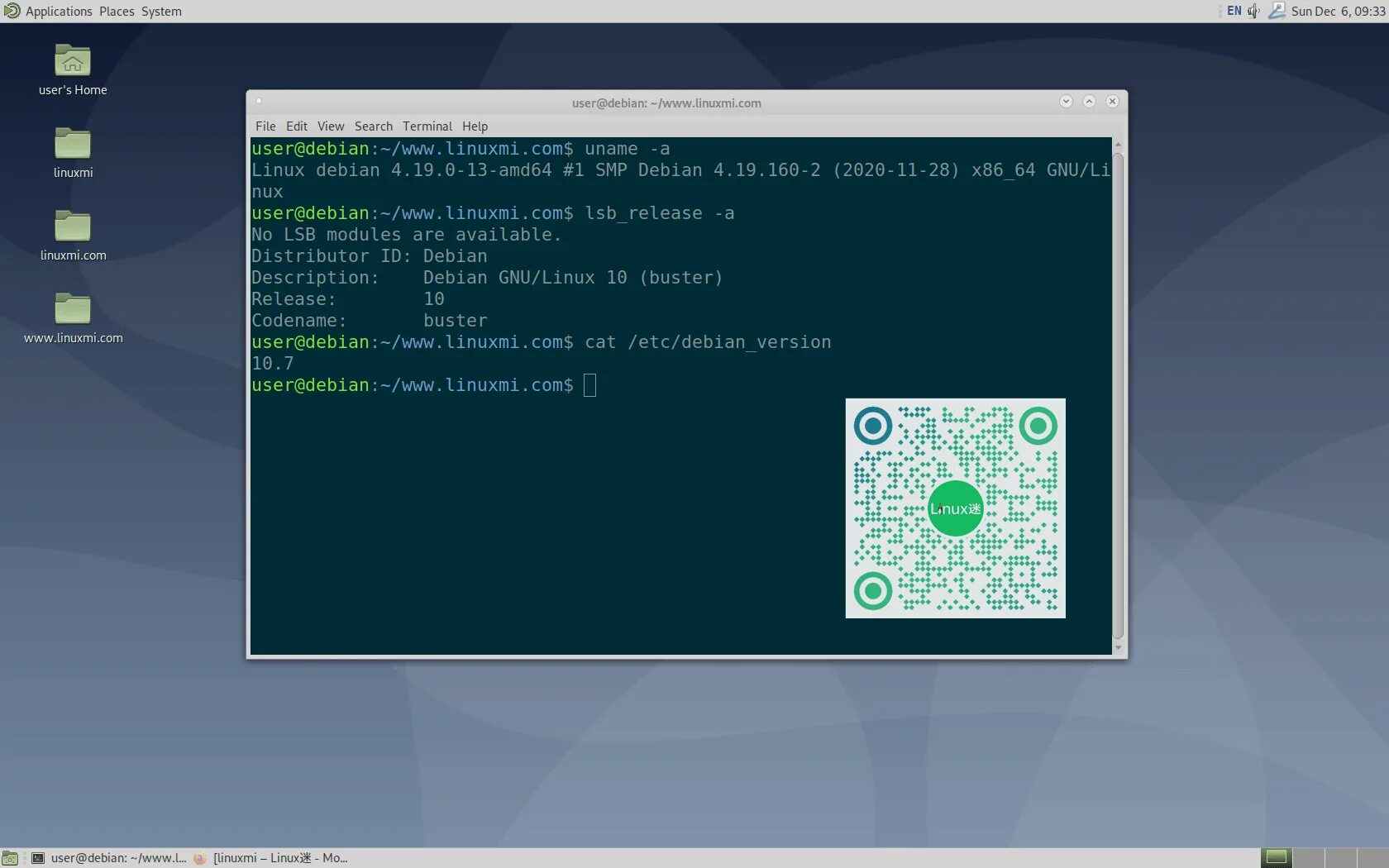Click the EN keyboard layout indicator
Image resolution: width=1389 pixels, height=868 pixels.
[1234, 11]
